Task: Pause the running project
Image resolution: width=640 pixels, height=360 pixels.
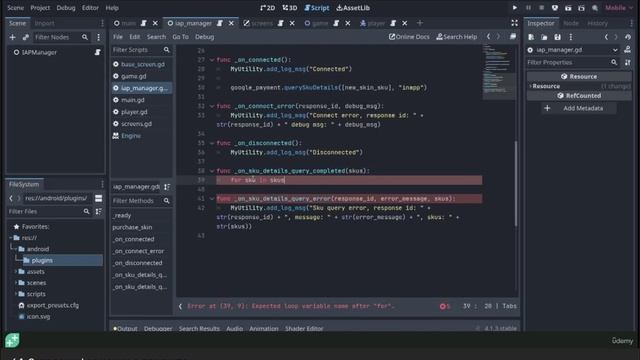Action: coord(528,8)
